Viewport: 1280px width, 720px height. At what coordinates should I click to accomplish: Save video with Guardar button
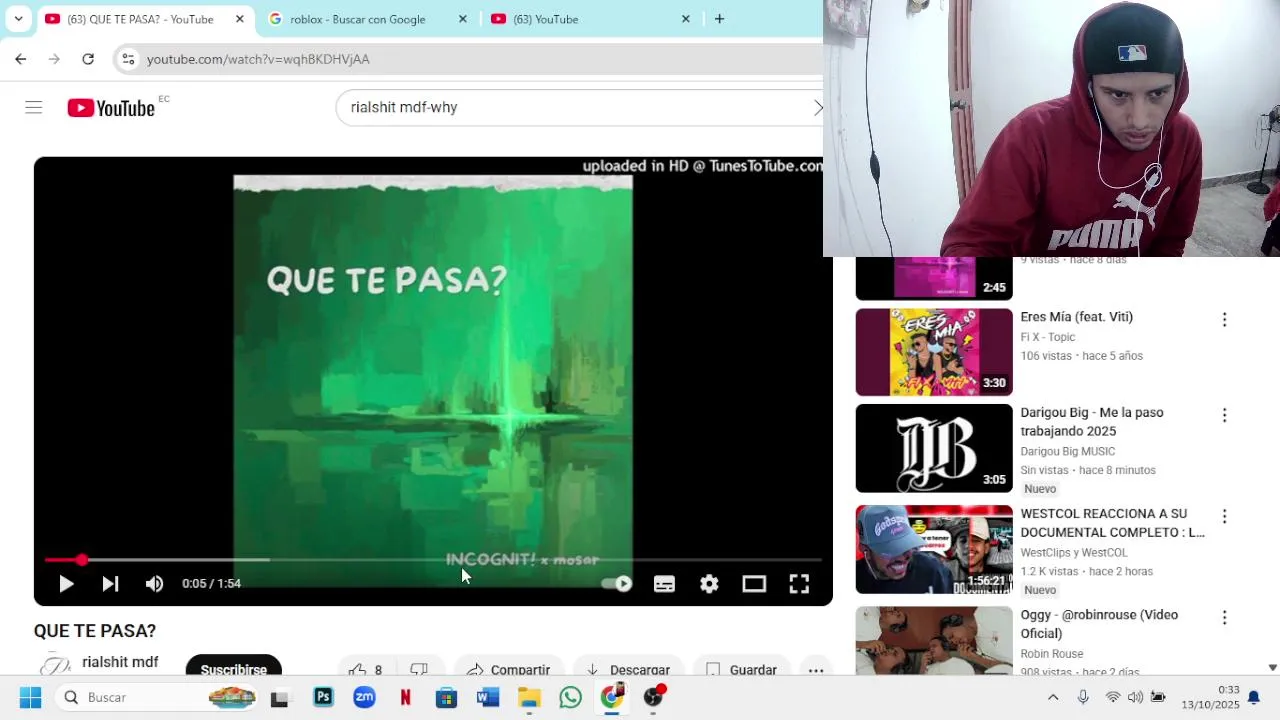[741, 669]
